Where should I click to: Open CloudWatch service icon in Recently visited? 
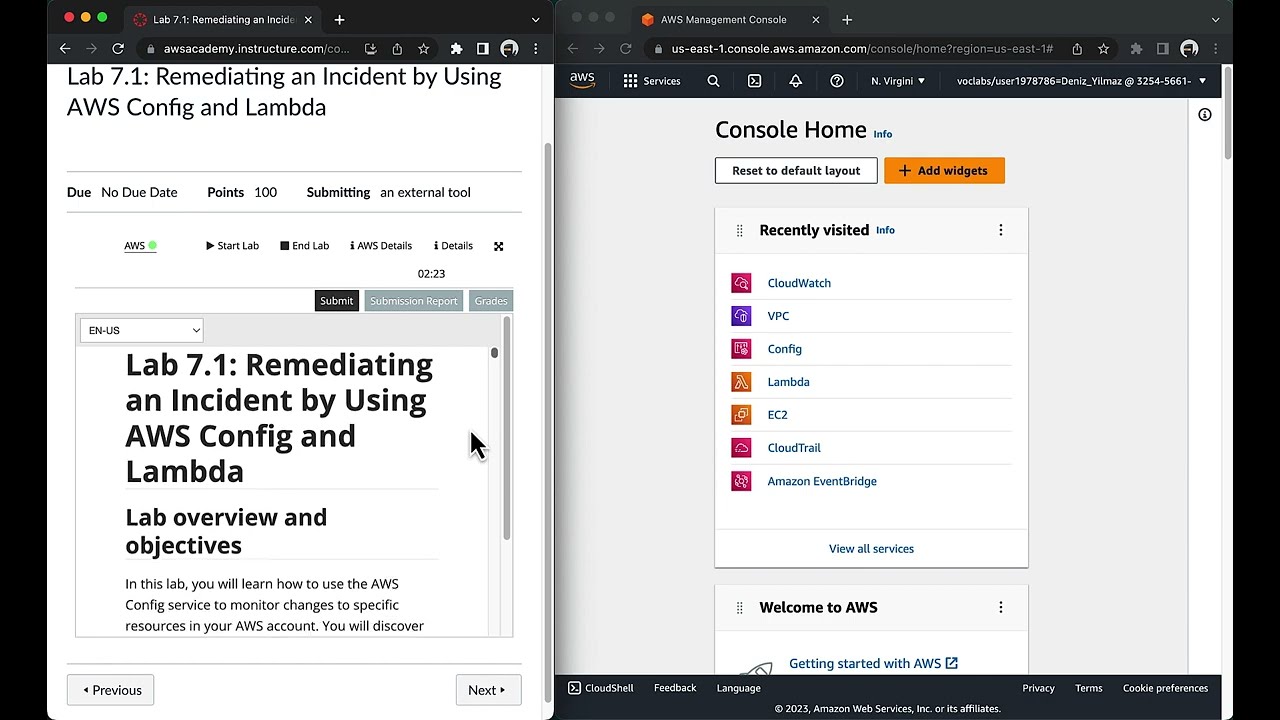coord(741,283)
